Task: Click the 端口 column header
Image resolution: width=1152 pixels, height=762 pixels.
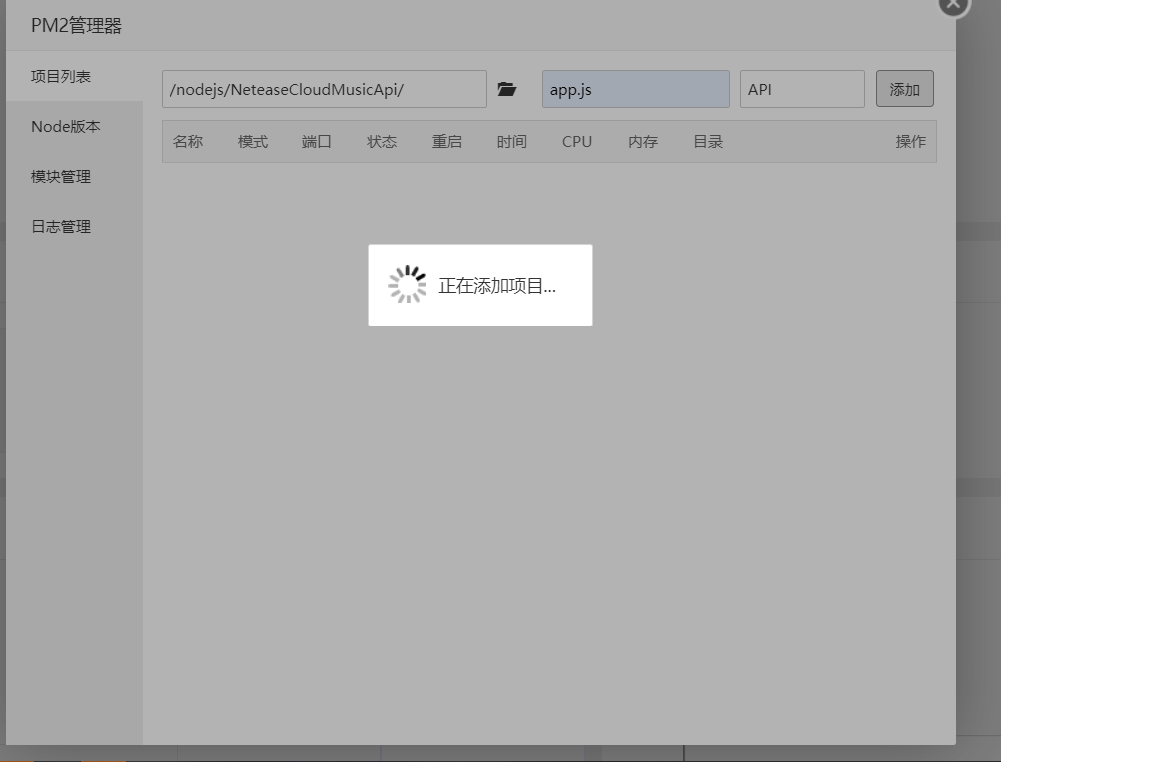Action: coord(316,141)
